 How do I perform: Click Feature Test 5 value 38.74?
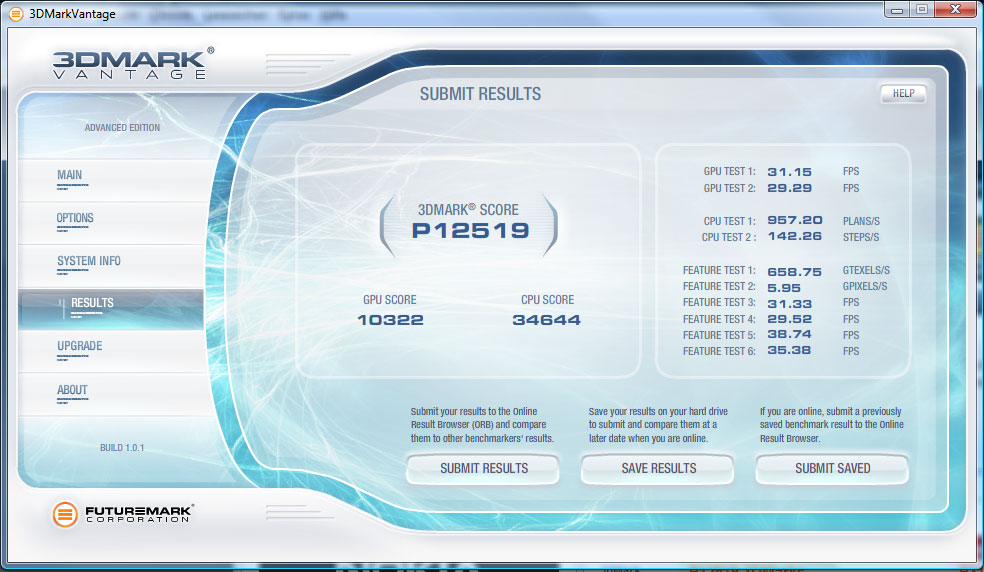click(x=789, y=334)
